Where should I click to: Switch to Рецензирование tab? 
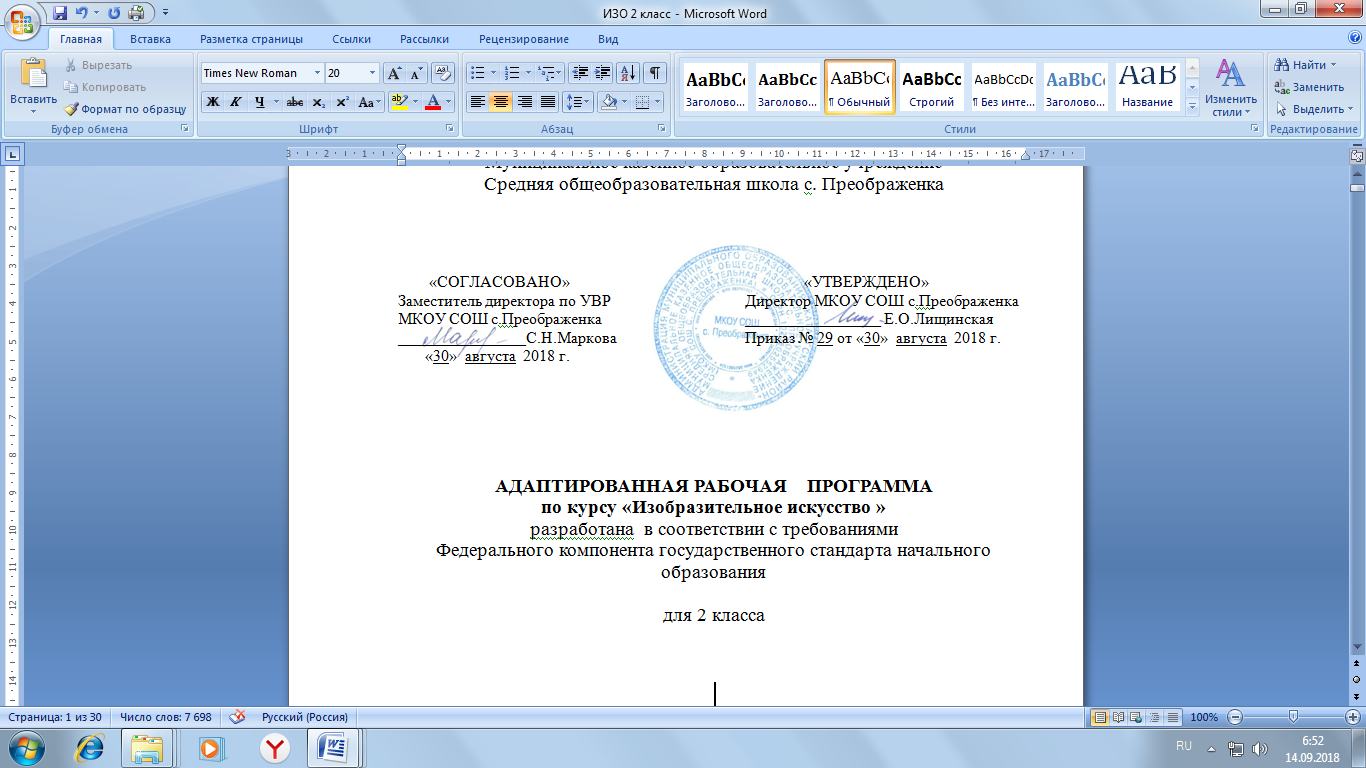tap(524, 39)
